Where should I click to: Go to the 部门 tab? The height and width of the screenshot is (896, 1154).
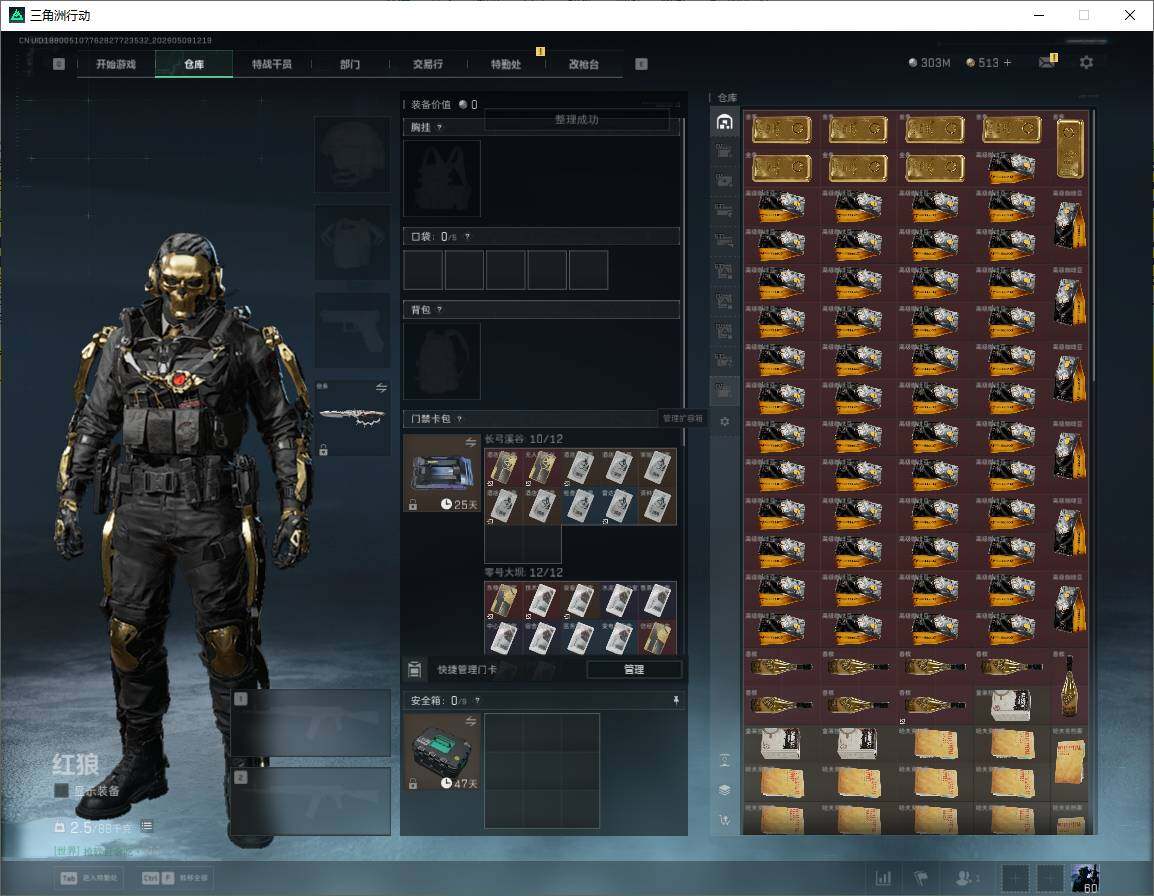point(350,64)
